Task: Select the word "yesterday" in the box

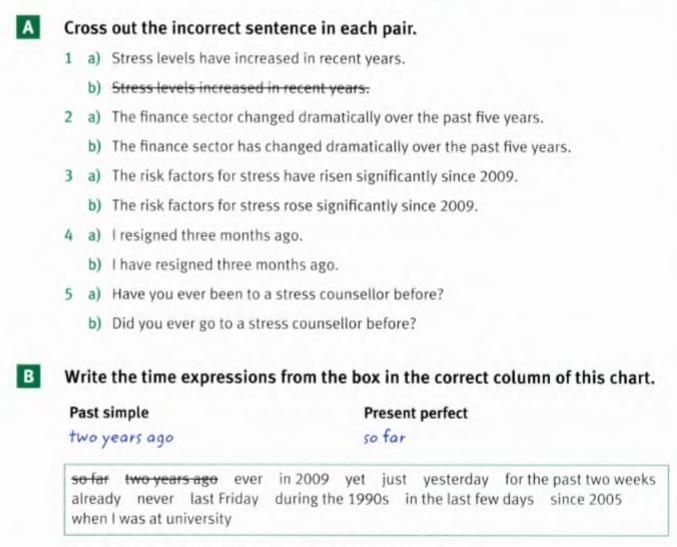Action: point(456,479)
